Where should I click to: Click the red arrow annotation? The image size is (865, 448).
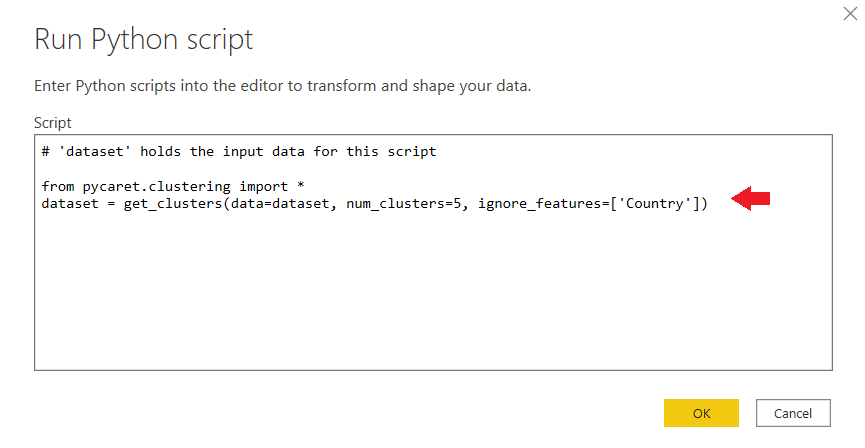point(751,200)
